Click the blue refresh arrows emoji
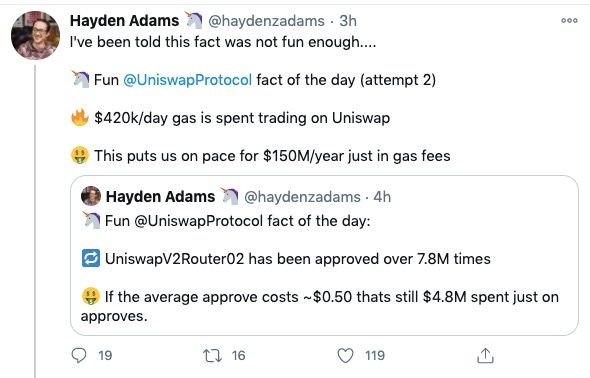This screenshot has width=590, height=378. [91, 258]
